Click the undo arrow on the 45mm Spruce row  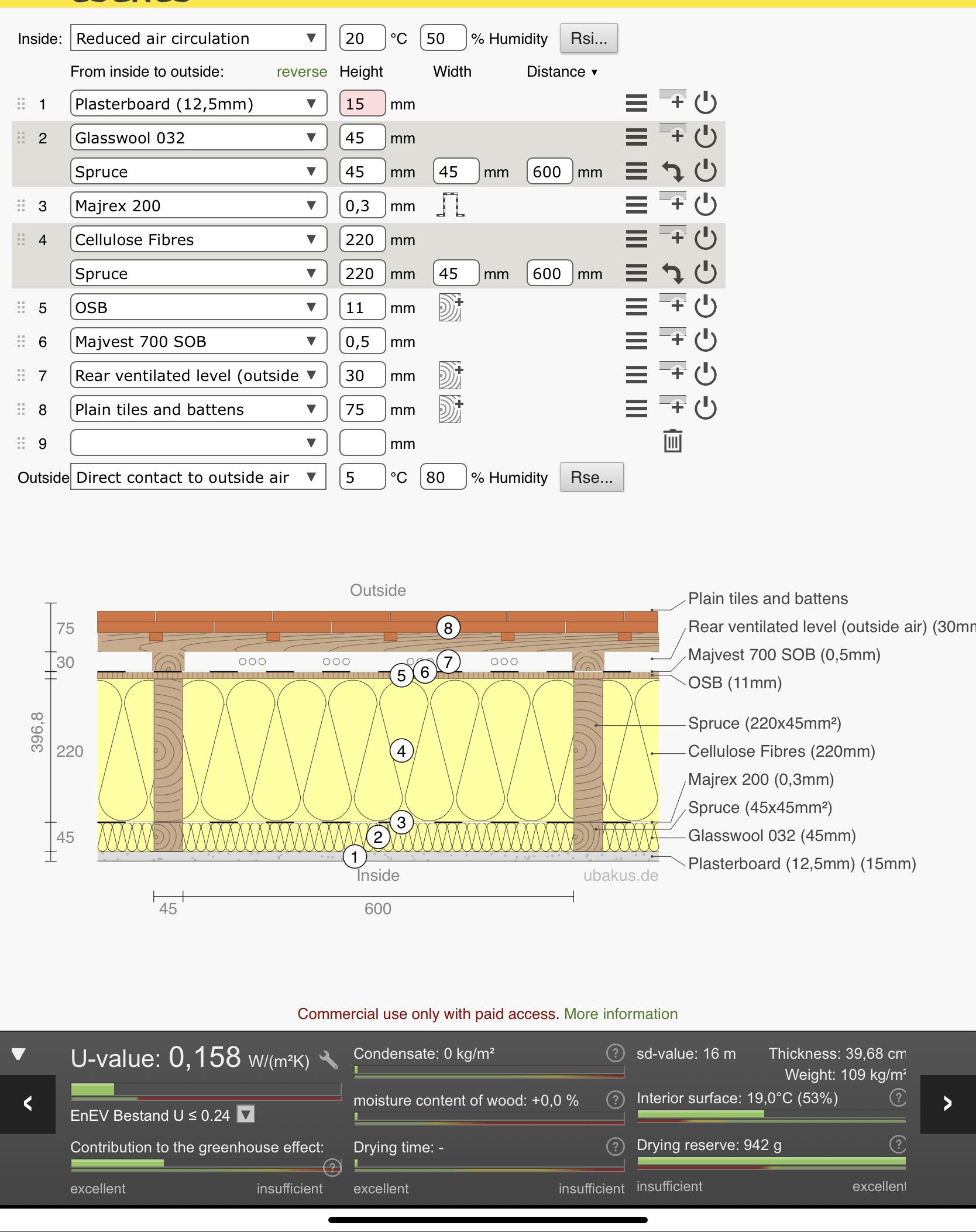point(673,171)
